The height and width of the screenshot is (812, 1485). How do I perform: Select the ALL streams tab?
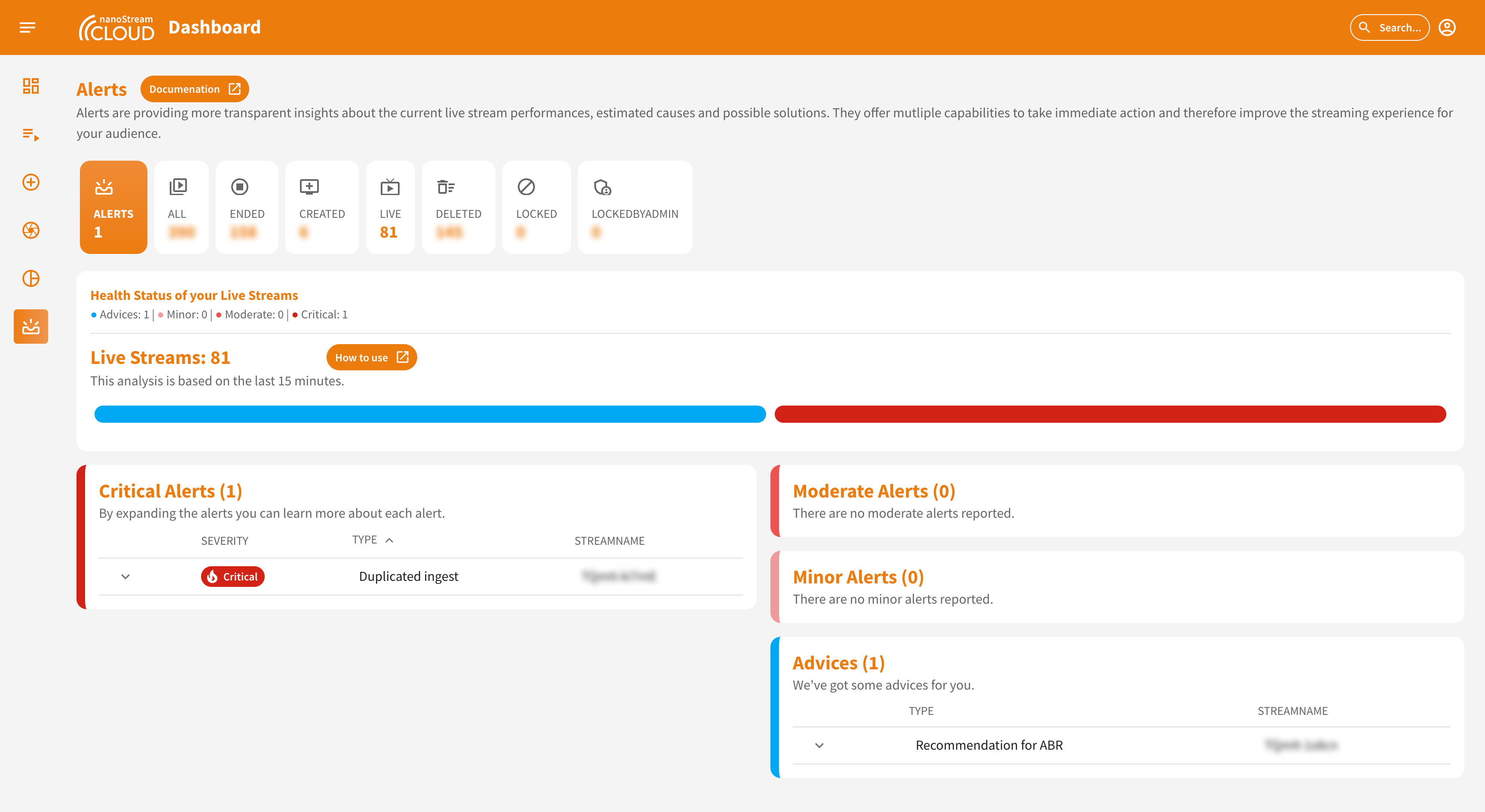[x=181, y=207]
